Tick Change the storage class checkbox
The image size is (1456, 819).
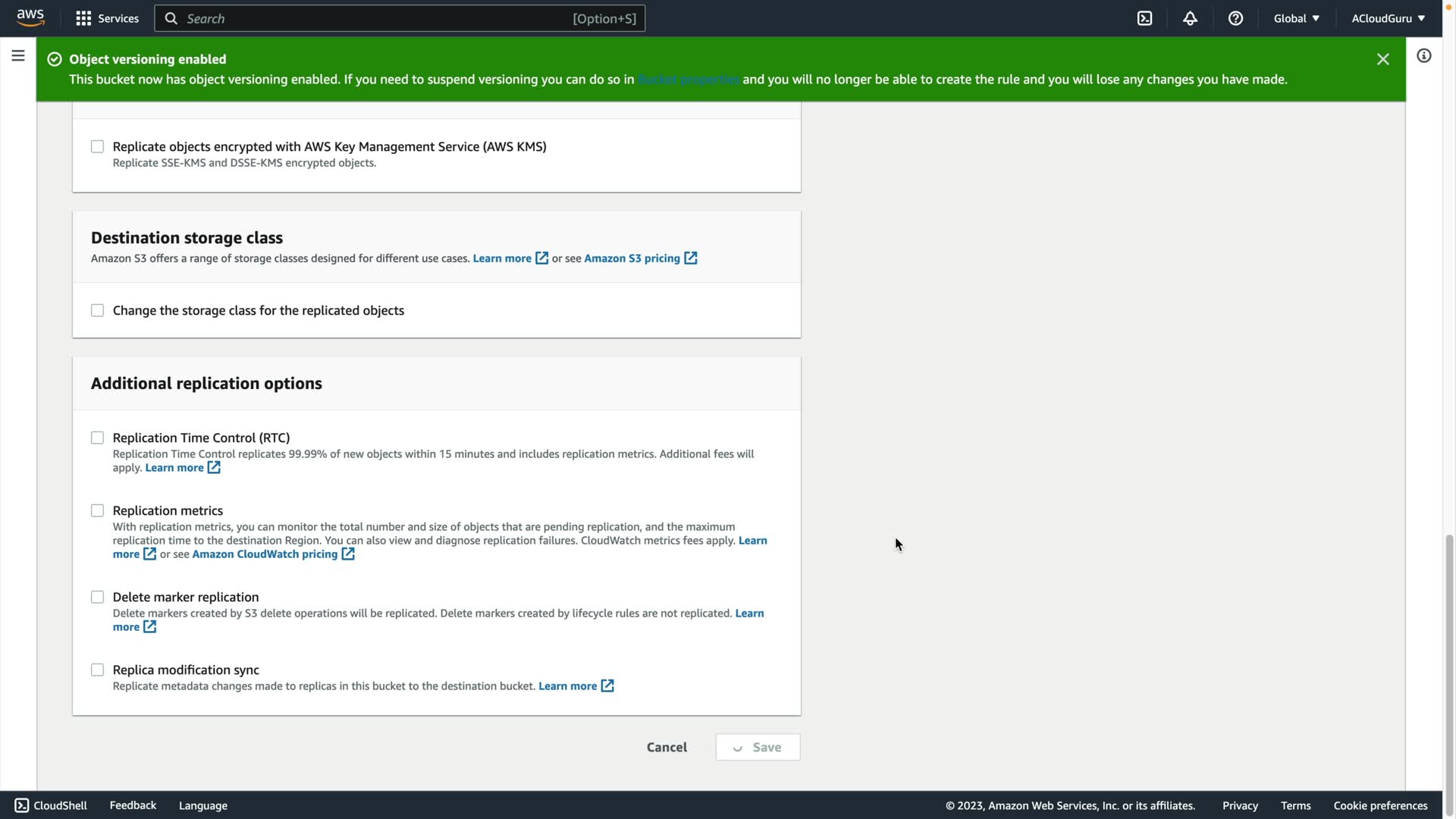click(97, 310)
